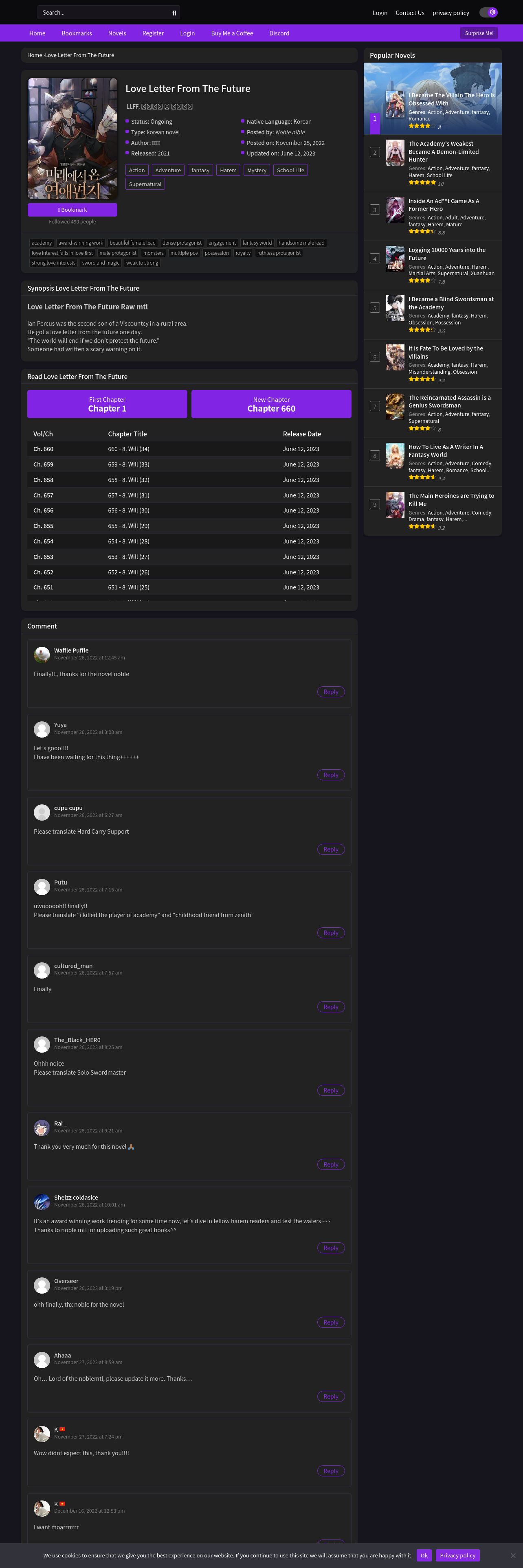Screen dimensions: 523x1568
Task: Dismiss the cookie notice with X
Action: click(513, 1555)
